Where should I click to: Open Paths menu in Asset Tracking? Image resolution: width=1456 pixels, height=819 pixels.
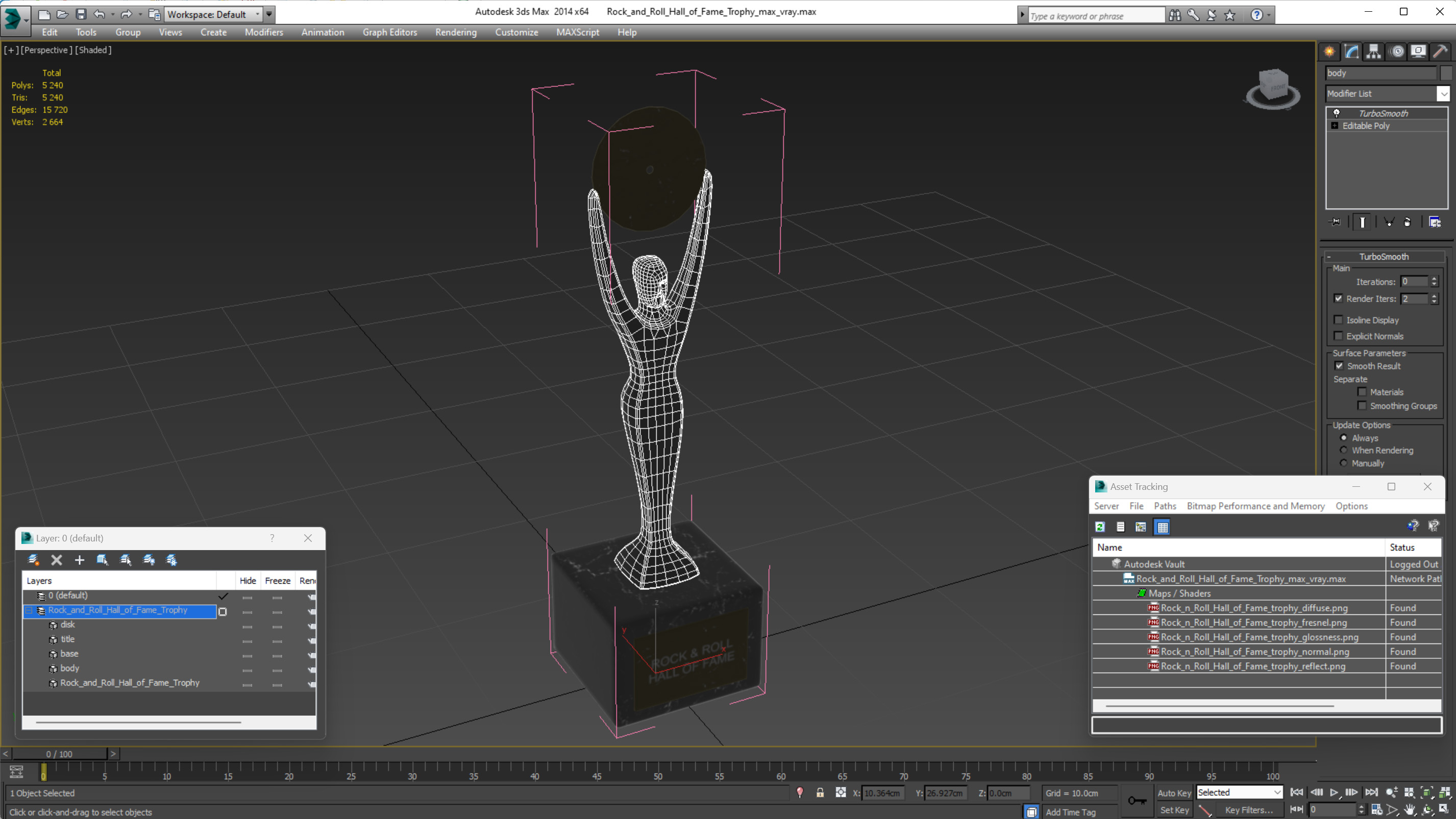click(1165, 506)
